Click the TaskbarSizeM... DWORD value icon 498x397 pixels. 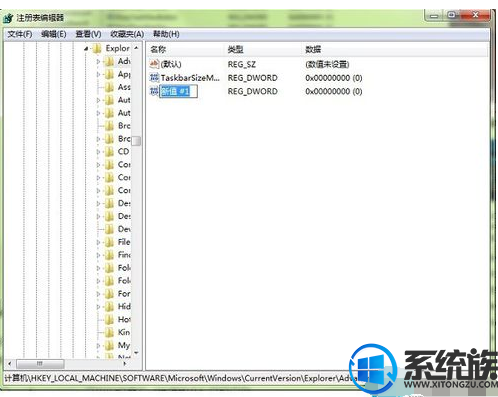pyautogui.click(x=154, y=78)
